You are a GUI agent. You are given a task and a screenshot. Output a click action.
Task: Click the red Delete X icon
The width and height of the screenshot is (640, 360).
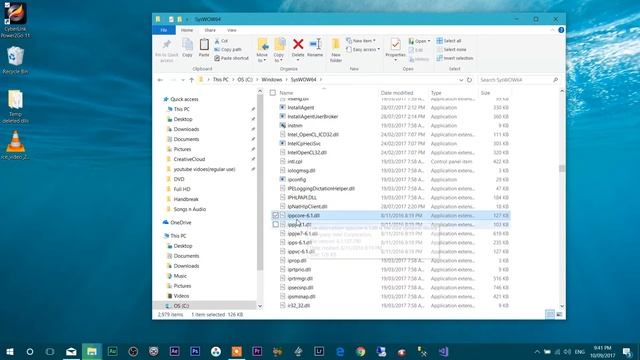298,44
